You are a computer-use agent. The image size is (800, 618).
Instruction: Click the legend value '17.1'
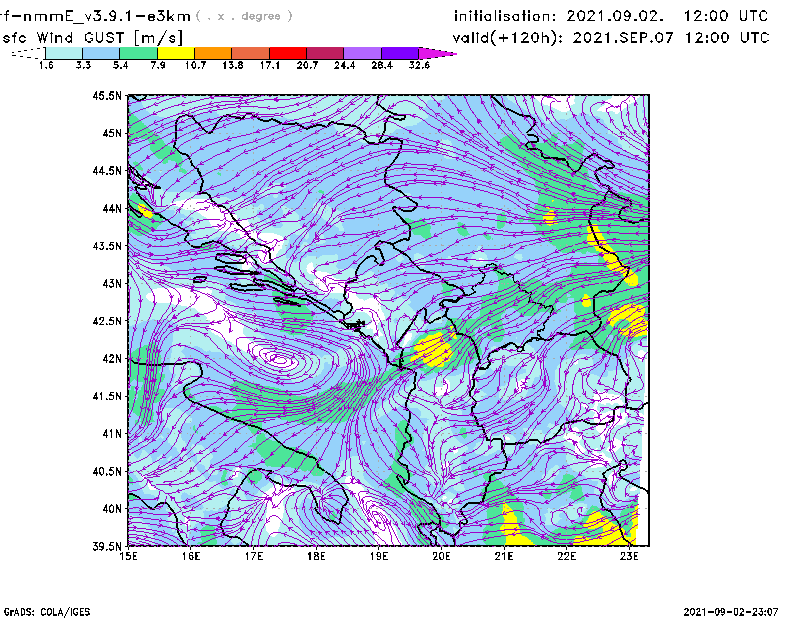click(270, 65)
